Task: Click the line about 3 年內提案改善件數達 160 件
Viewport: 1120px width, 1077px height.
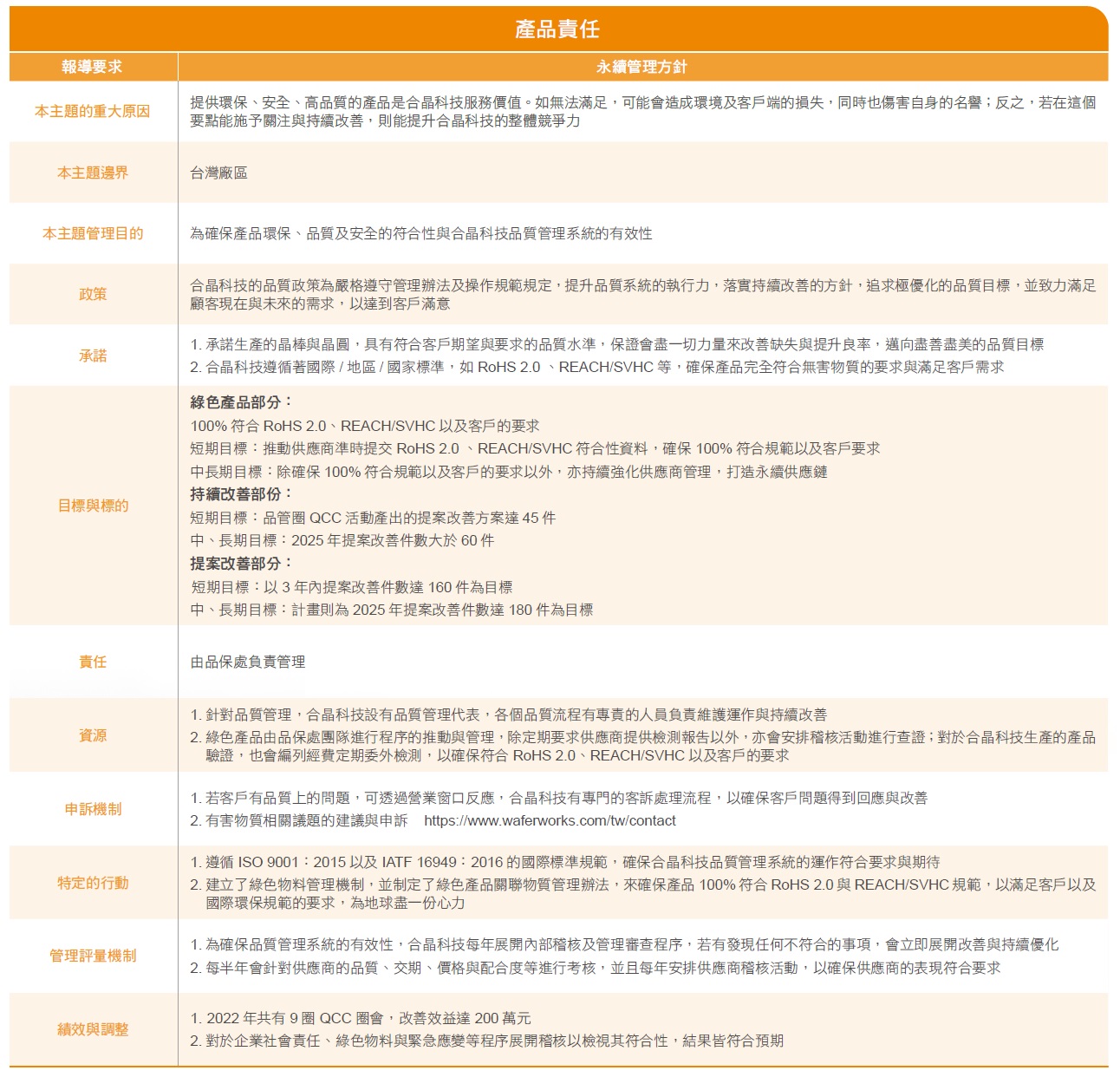Action: pyautogui.click(x=351, y=587)
